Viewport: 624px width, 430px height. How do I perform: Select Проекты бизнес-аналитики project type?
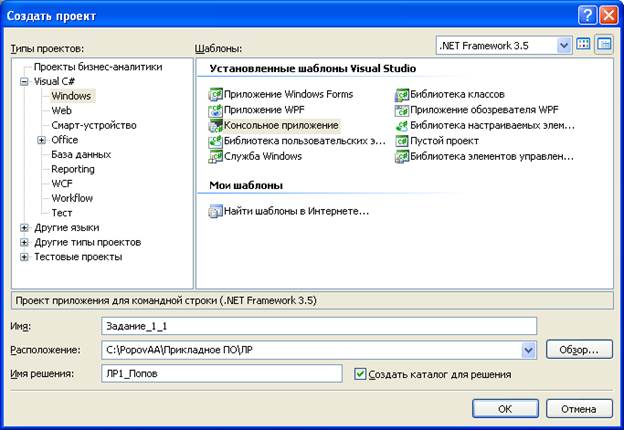pos(98,67)
